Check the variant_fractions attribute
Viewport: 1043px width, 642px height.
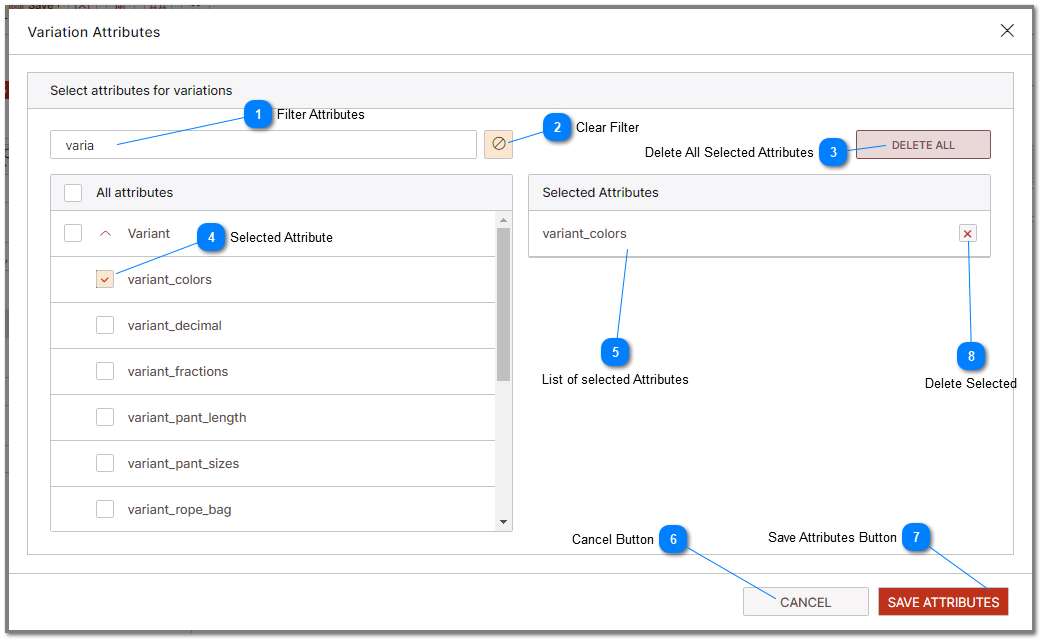coord(104,371)
